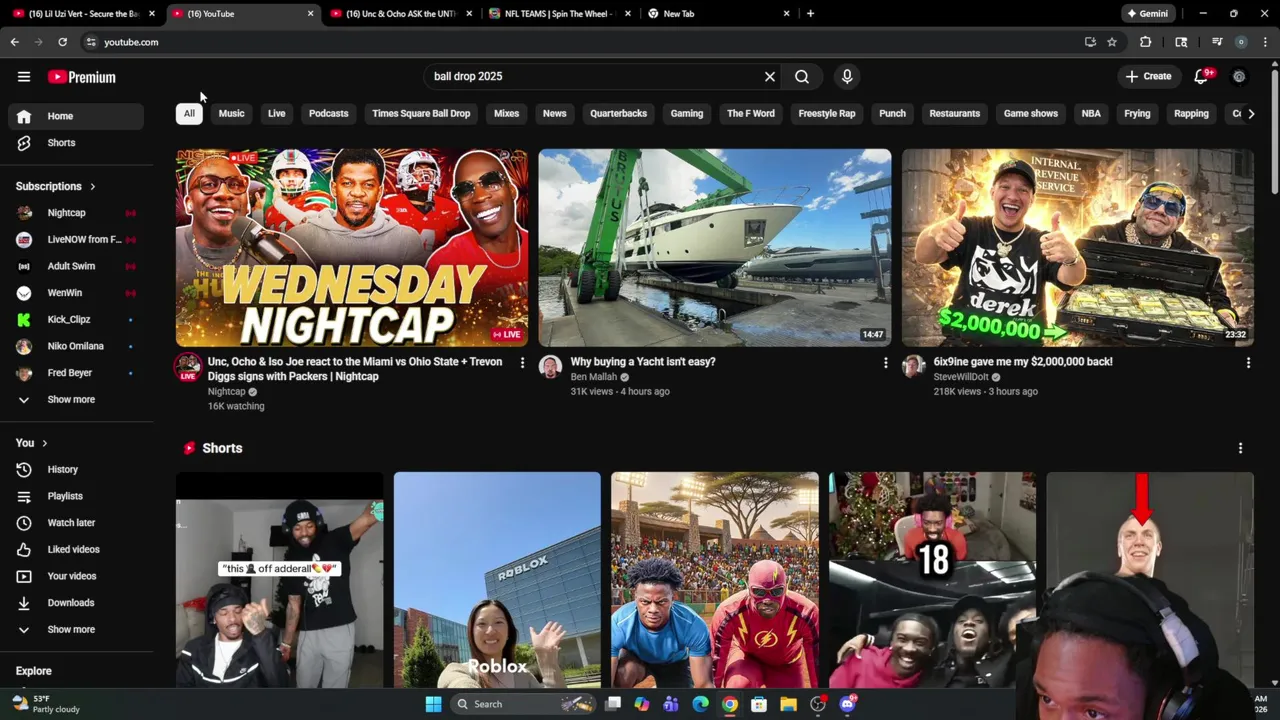The height and width of the screenshot is (720, 1280).
Task: Select the Podcasts filter chip
Action: point(329,114)
